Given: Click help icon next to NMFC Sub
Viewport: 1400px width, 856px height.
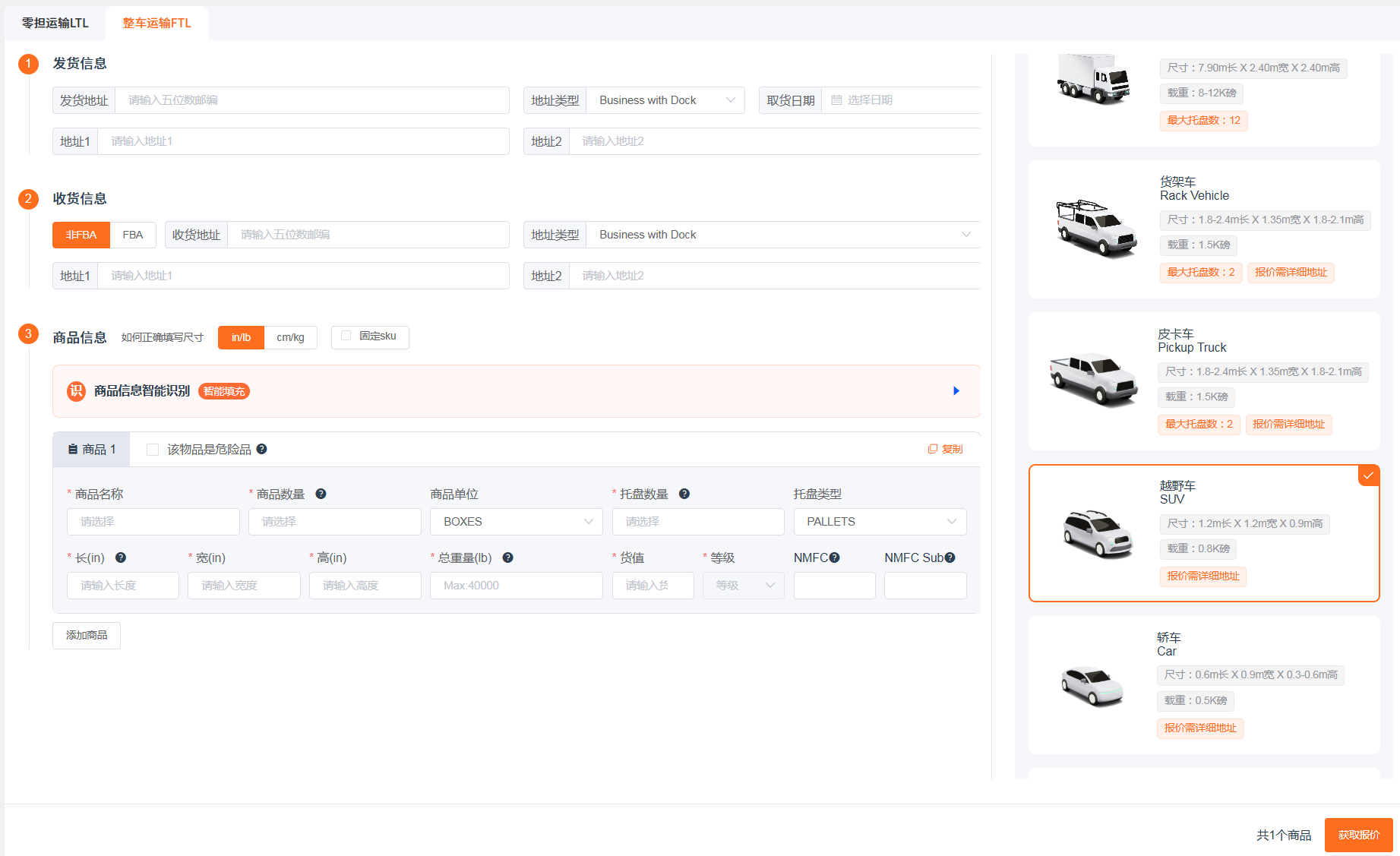Looking at the screenshot, I should pyautogui.click(x=950, y=558).
